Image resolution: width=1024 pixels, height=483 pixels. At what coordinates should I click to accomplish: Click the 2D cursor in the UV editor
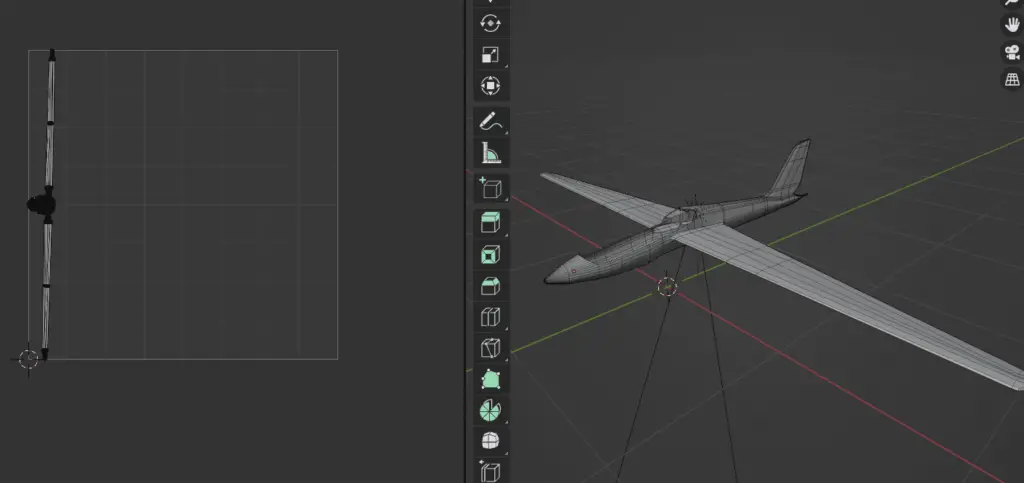click(28, 359)
